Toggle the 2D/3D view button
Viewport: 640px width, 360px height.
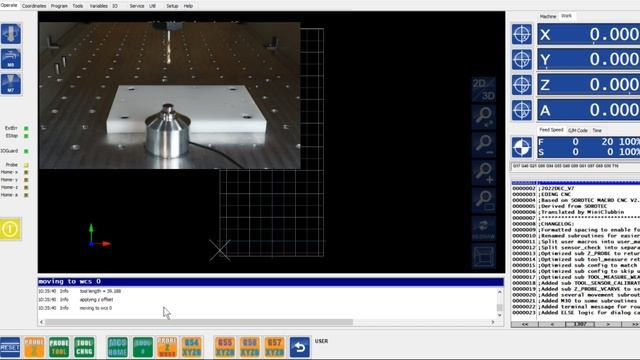click(484, 89)
